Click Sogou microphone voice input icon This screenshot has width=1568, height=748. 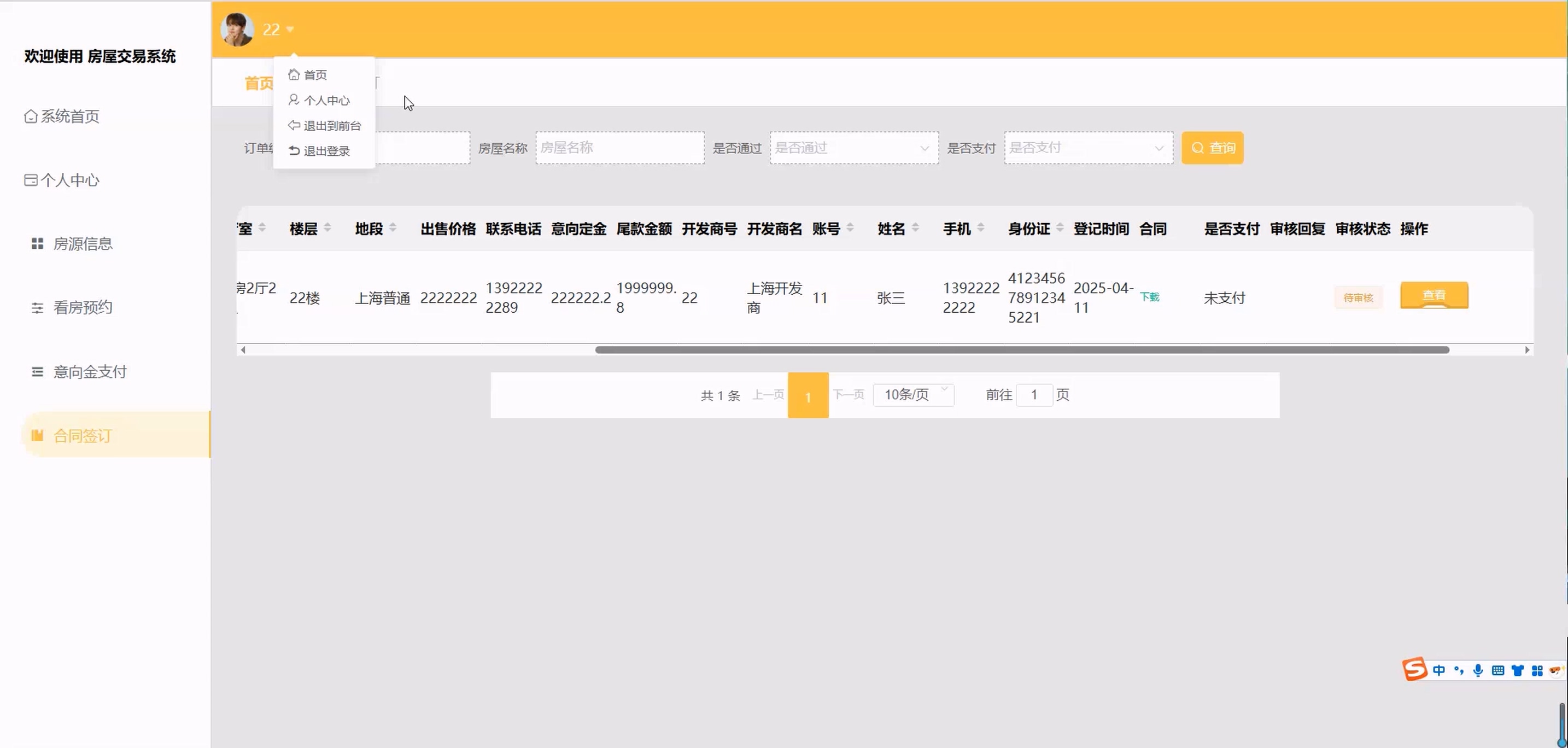click(x=1478, y=671)
